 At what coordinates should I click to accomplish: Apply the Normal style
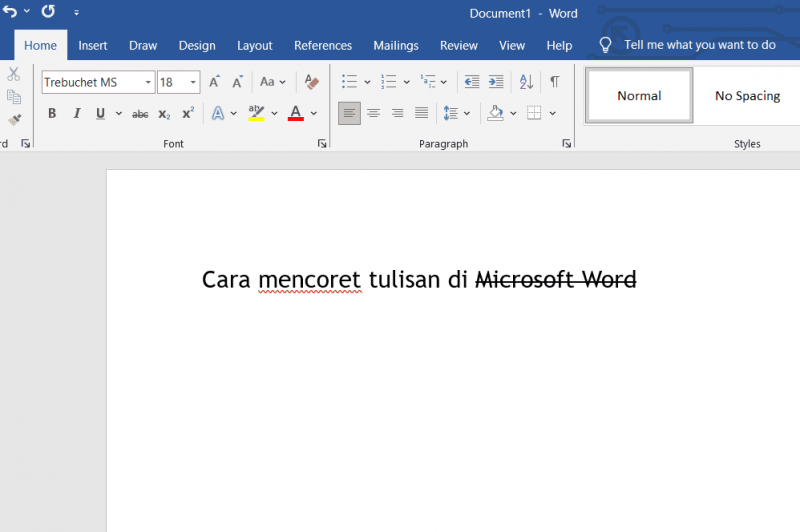point(639,95)
